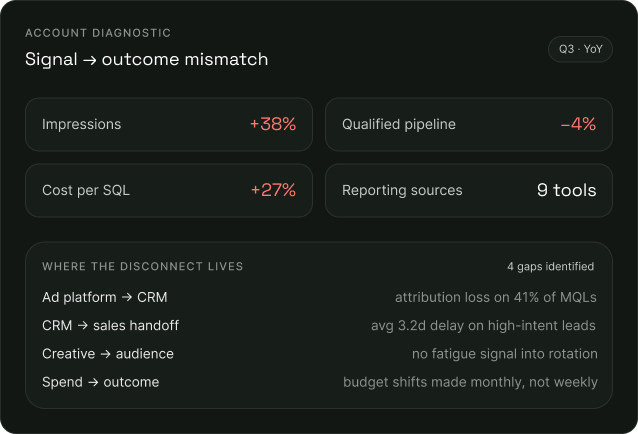Open the Cost per SQL card
The image size is (638, 434).
(x=169, y=190)
